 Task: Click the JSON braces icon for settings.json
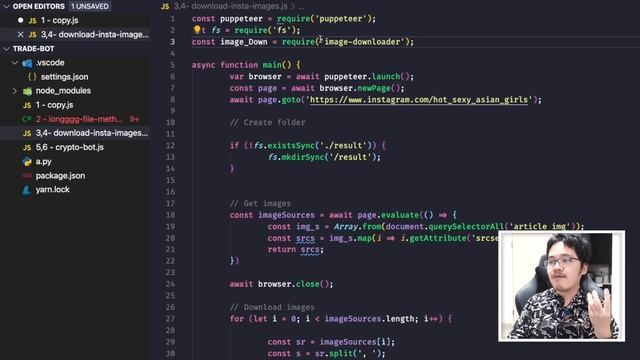pos(32,77)
